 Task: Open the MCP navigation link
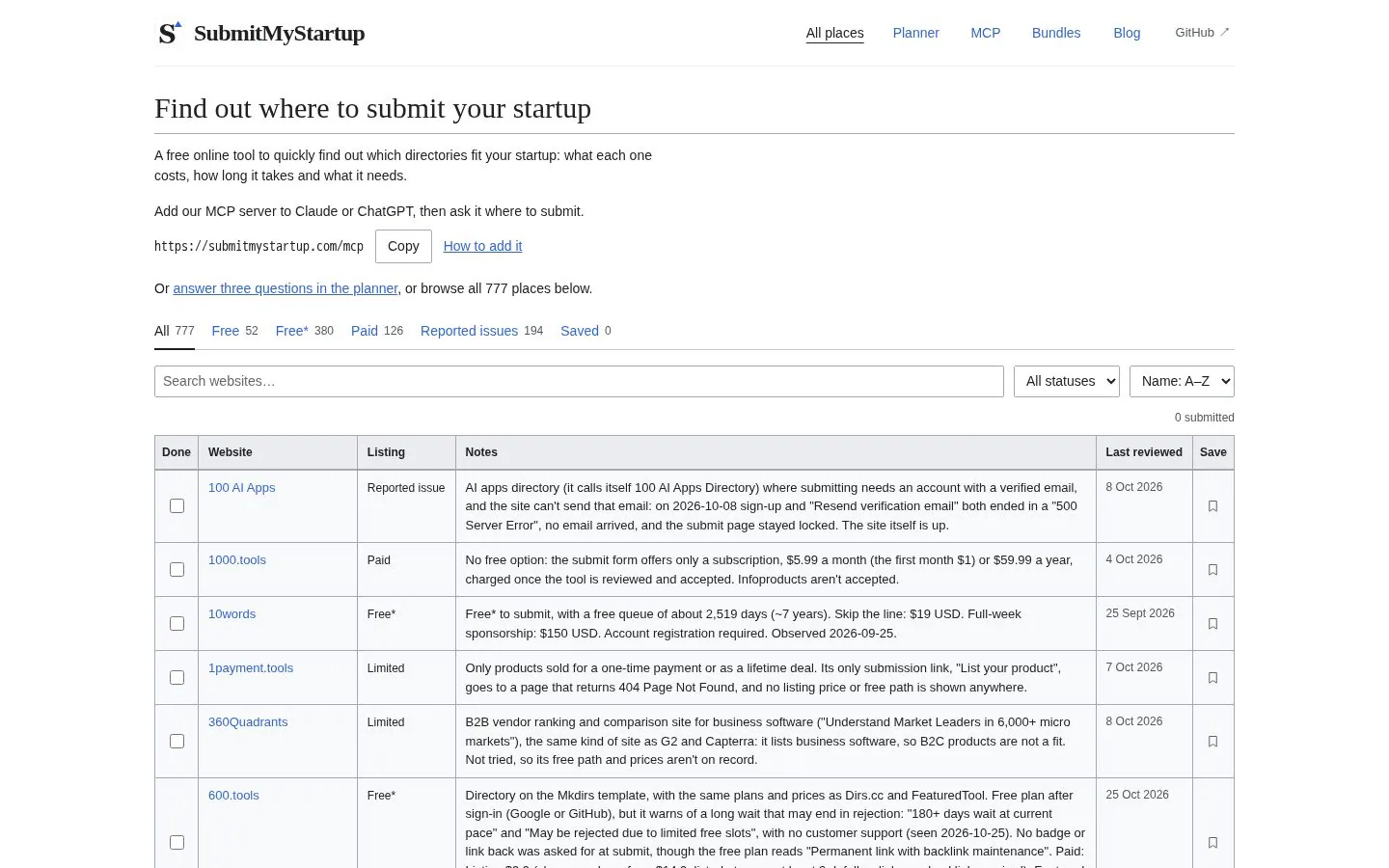pyautogui.click(x=986, y=33)
